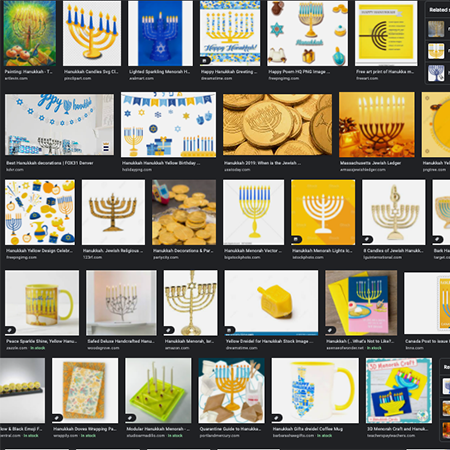Click 'zazzle.com' source text
450x450 pixels.
pos(16,348)
